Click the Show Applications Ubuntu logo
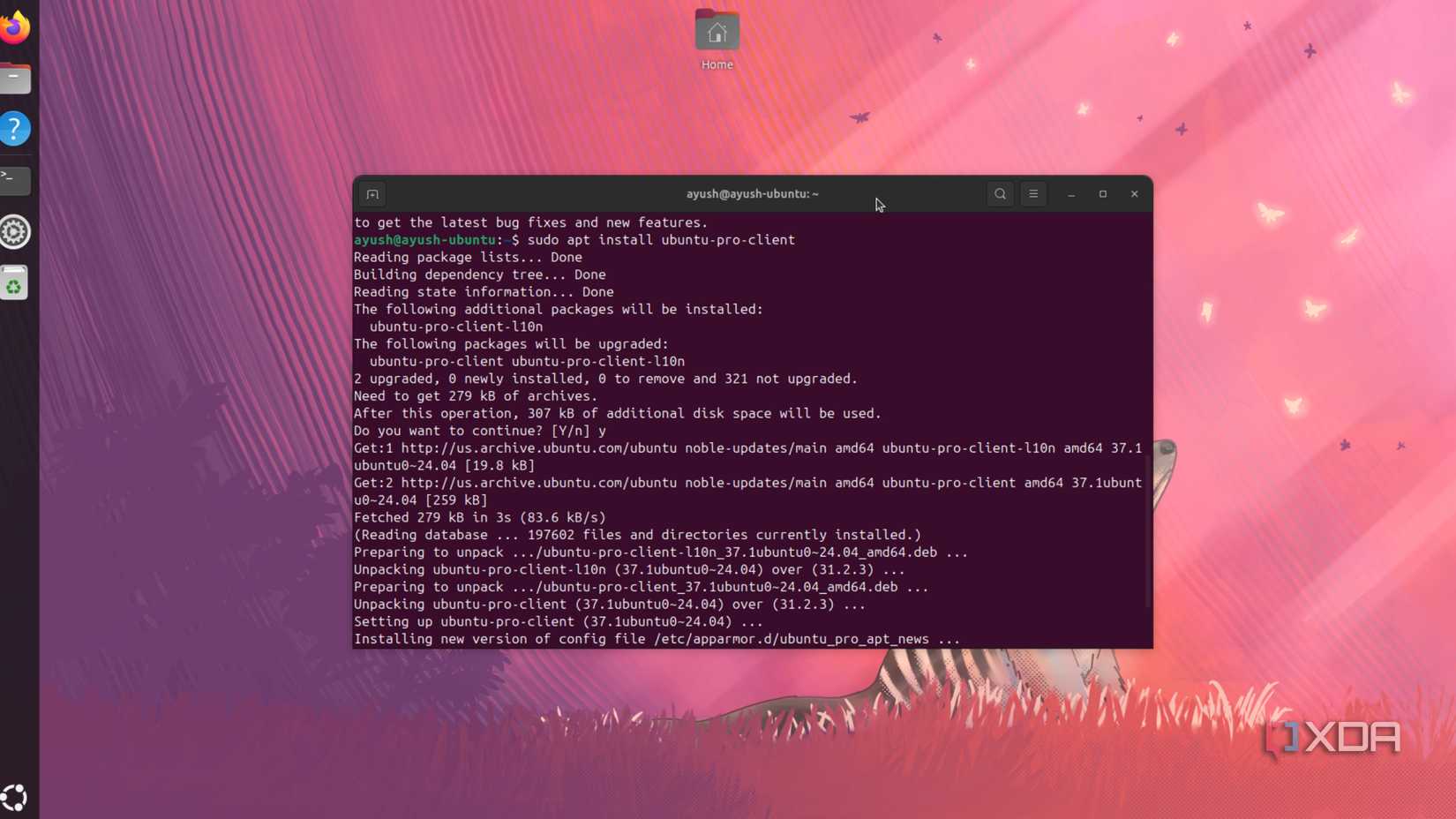1456x819 pixels. click(x=15, y=797)
